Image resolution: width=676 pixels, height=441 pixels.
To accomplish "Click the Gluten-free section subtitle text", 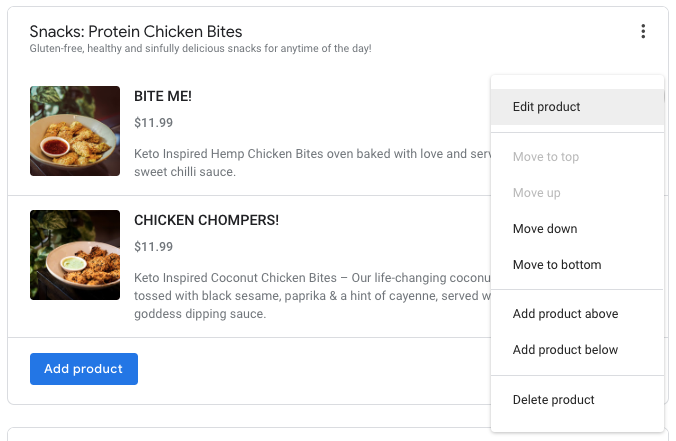I will click(200, 49).
